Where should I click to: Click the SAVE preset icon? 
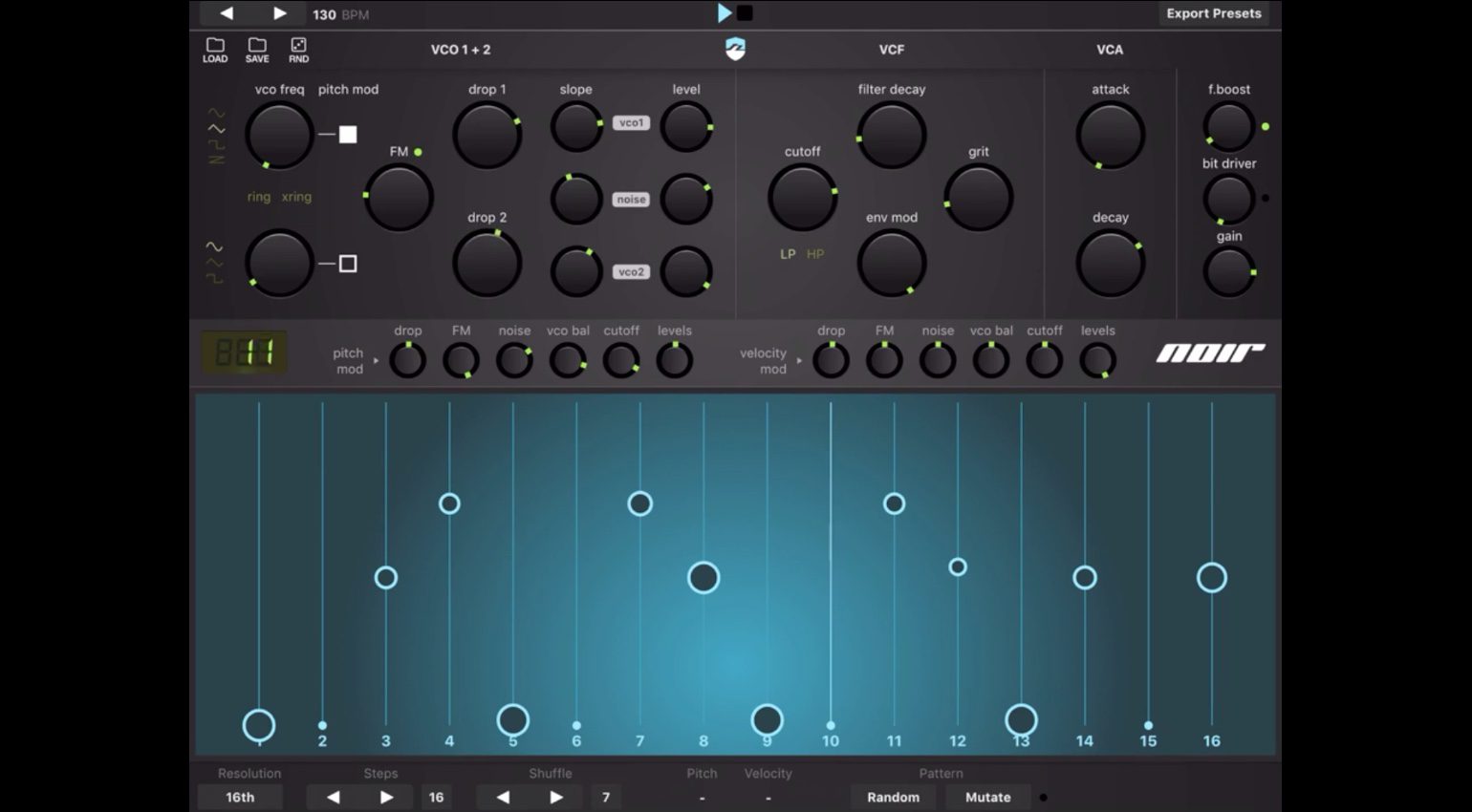pos(257,50)
